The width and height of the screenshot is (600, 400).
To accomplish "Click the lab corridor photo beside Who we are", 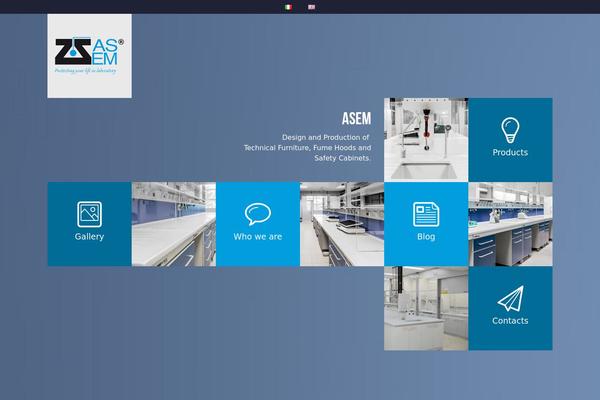I will click(342, 224).
